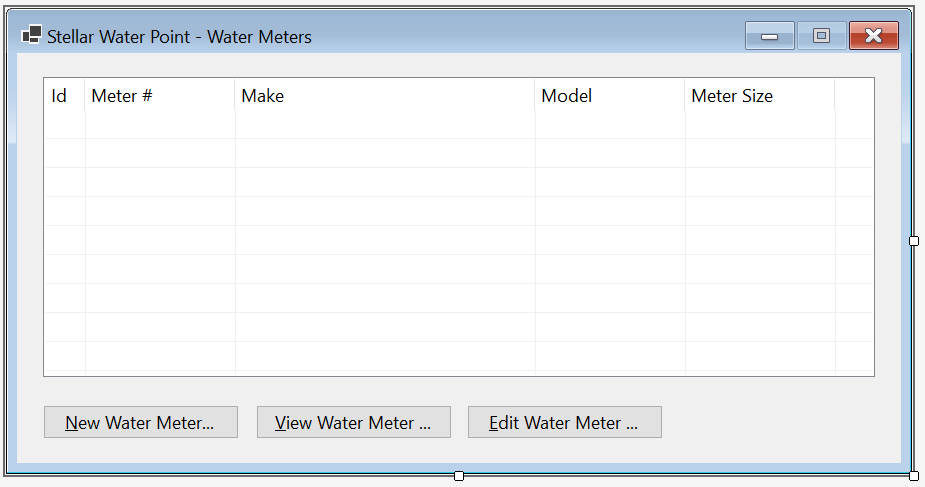Click the Model column header
925x487 pixels.
click(609, 96)
